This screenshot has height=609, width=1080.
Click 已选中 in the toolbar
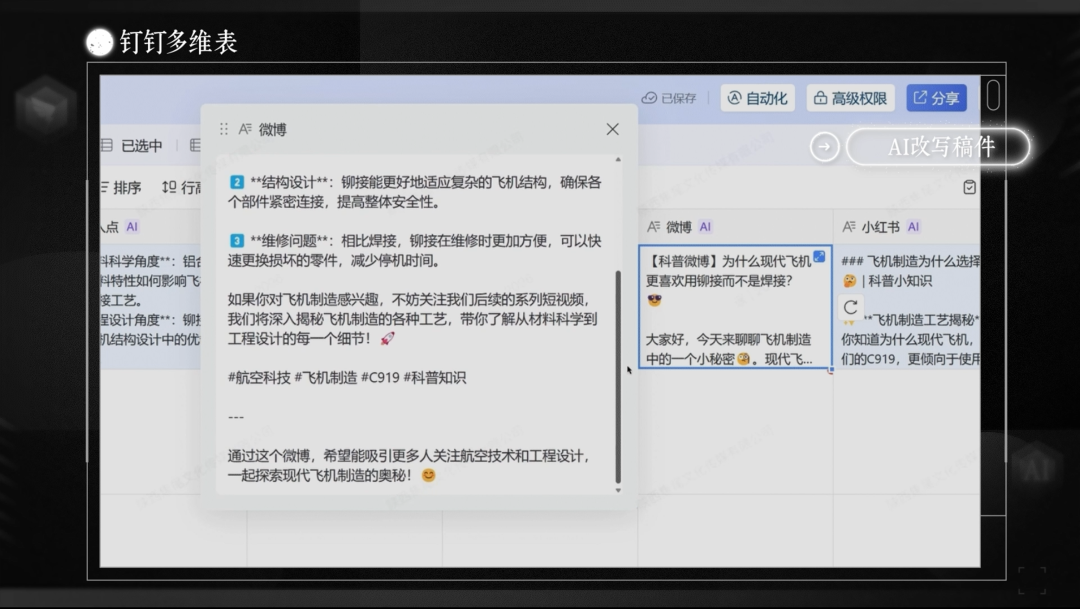click(x=141, y=145)
